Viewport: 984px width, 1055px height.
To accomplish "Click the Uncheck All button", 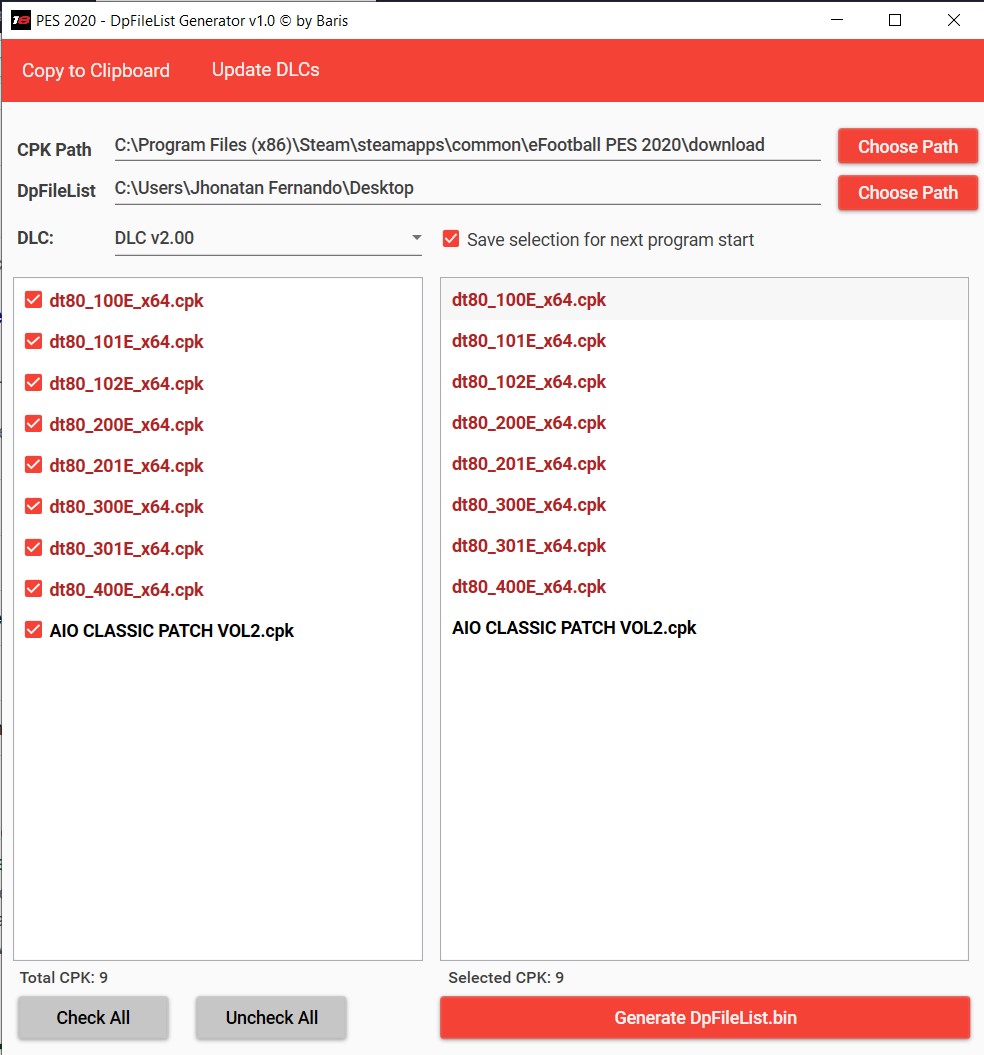I will pos(271,1017).
